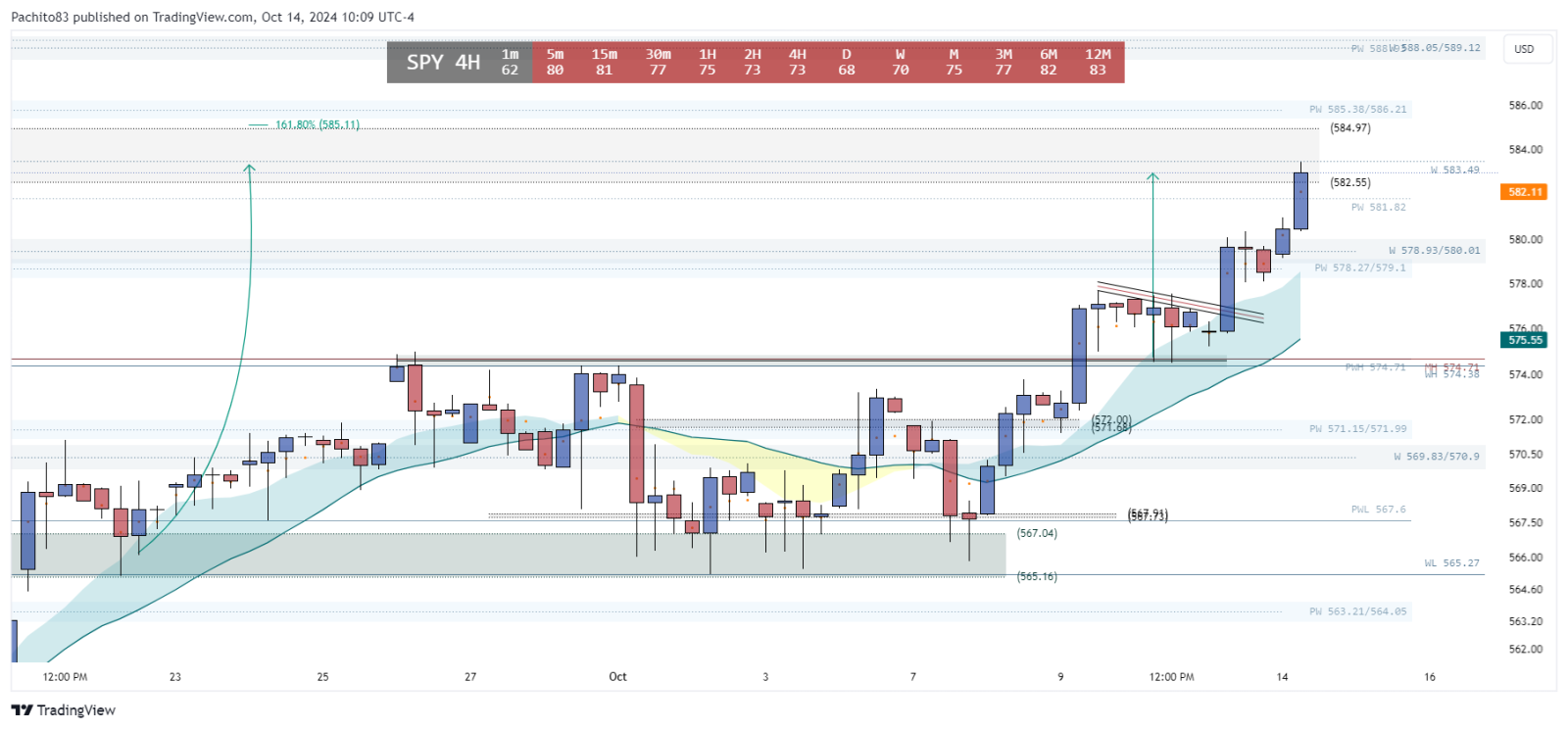Click the PW 571.15/571.99 zone label
Screen dimensions: 1568x730
(x=1358, y=429)
